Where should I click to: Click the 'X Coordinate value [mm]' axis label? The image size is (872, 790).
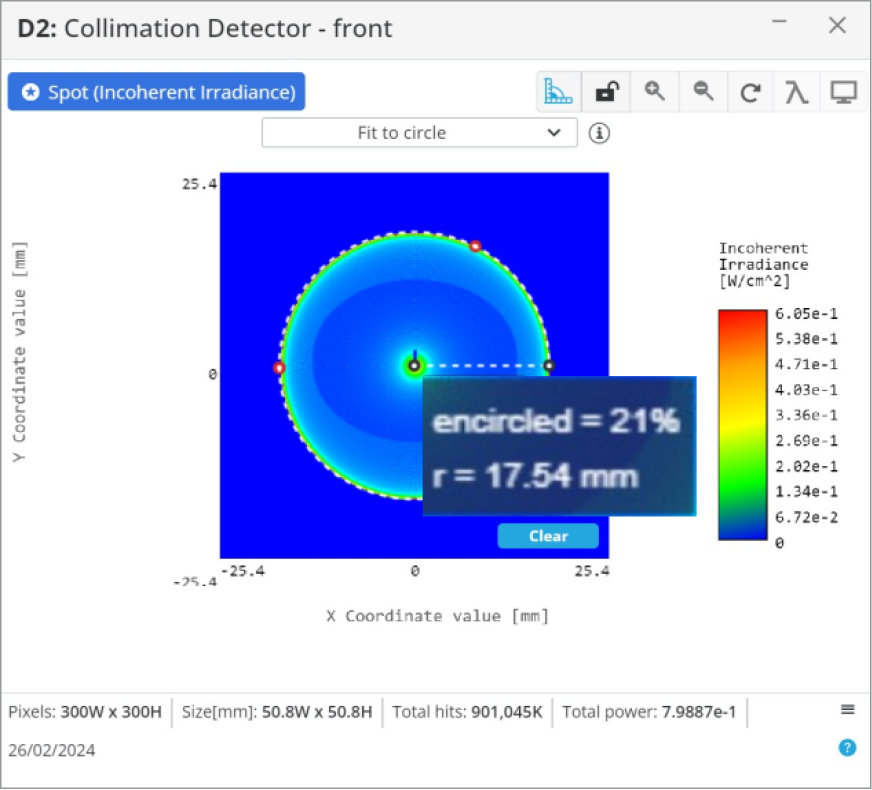(x=438, y=616)
